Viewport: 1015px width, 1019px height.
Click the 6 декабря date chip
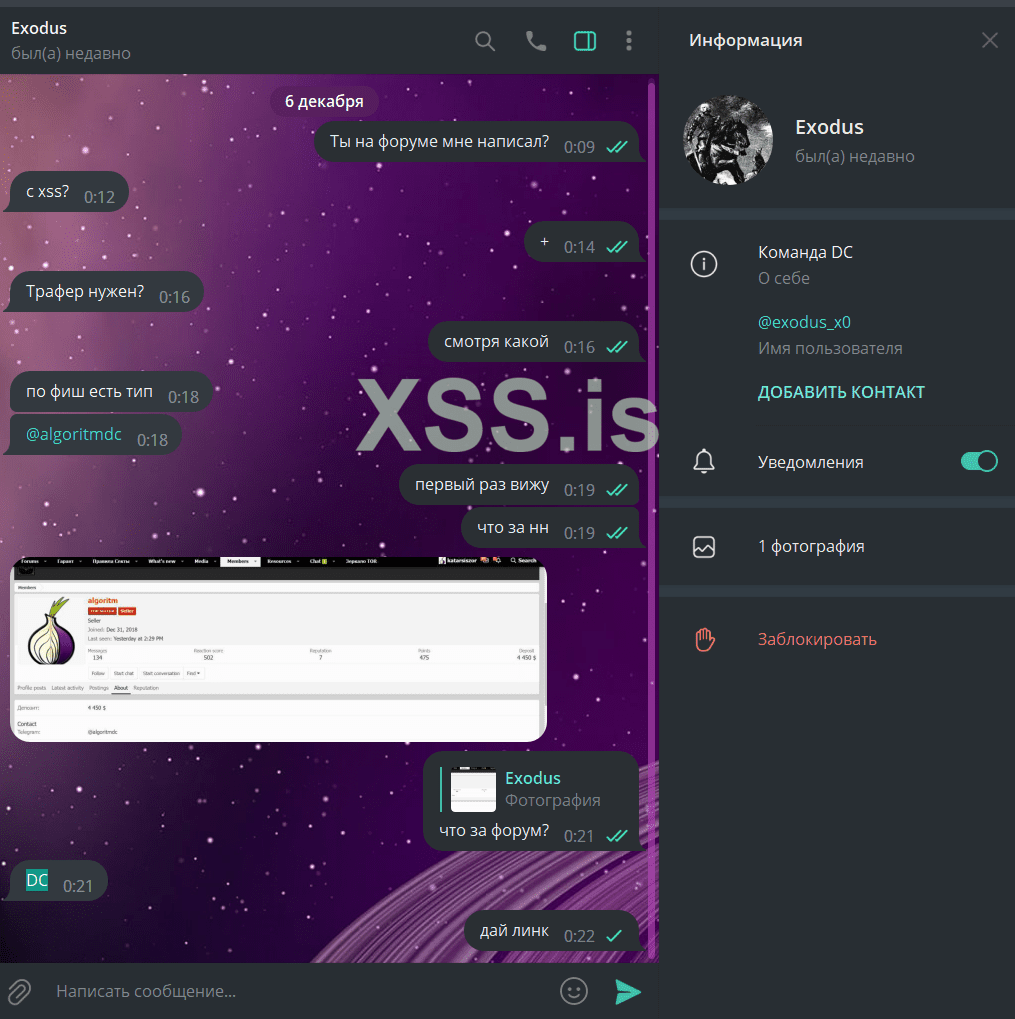(x=324, y=101)
